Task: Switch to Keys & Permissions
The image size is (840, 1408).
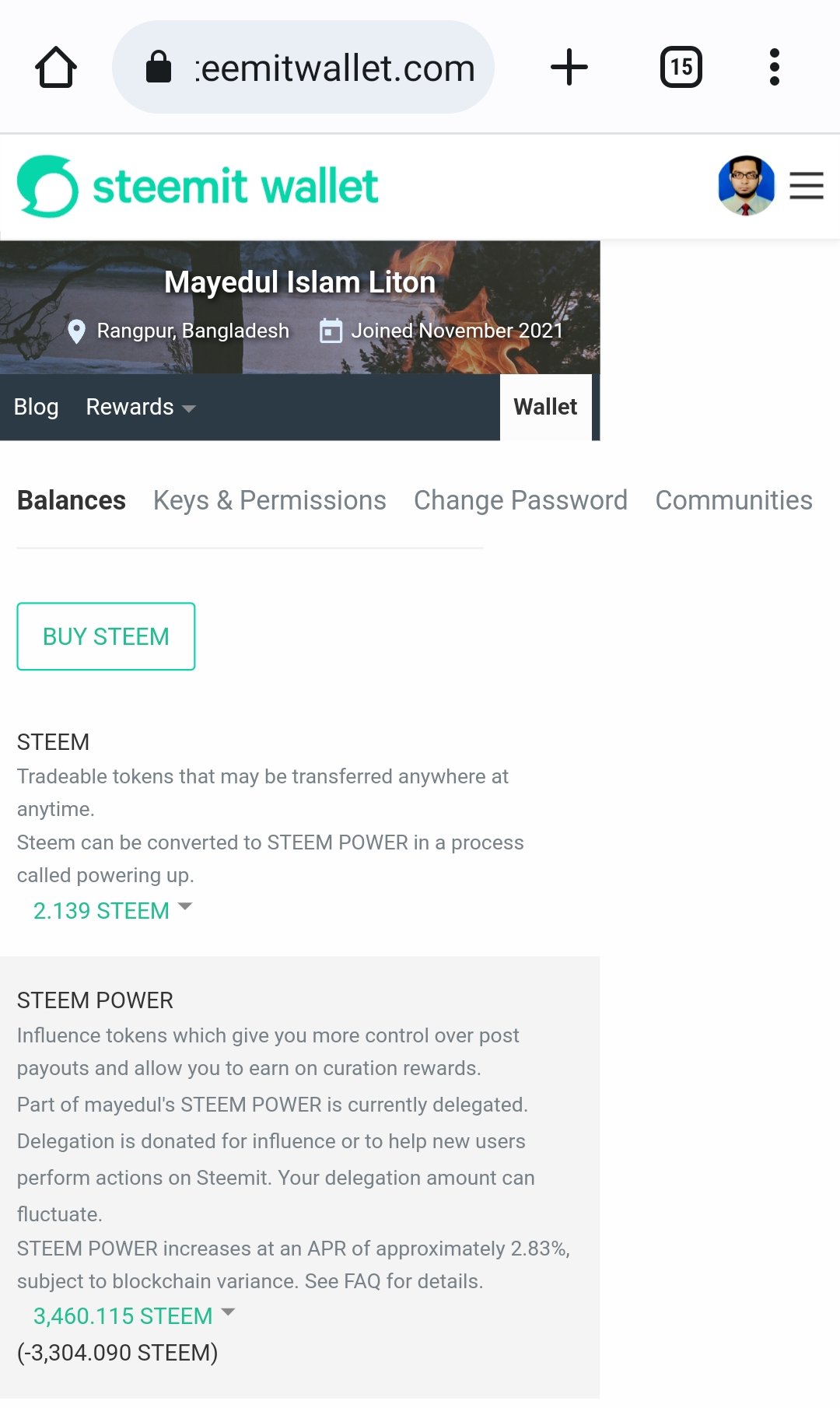Action: (269, 500)
